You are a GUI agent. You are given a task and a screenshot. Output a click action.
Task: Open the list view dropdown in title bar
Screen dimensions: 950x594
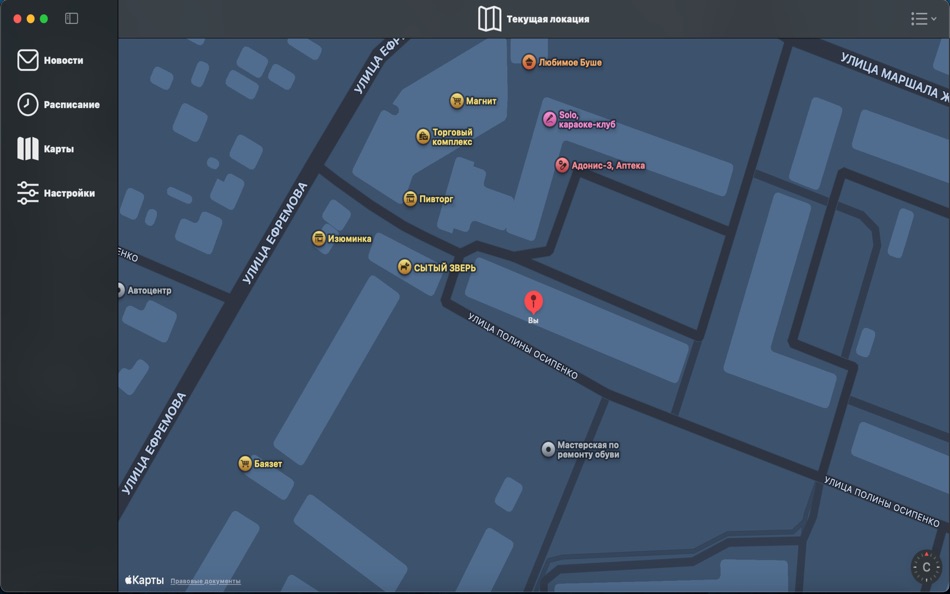(923, 19)
